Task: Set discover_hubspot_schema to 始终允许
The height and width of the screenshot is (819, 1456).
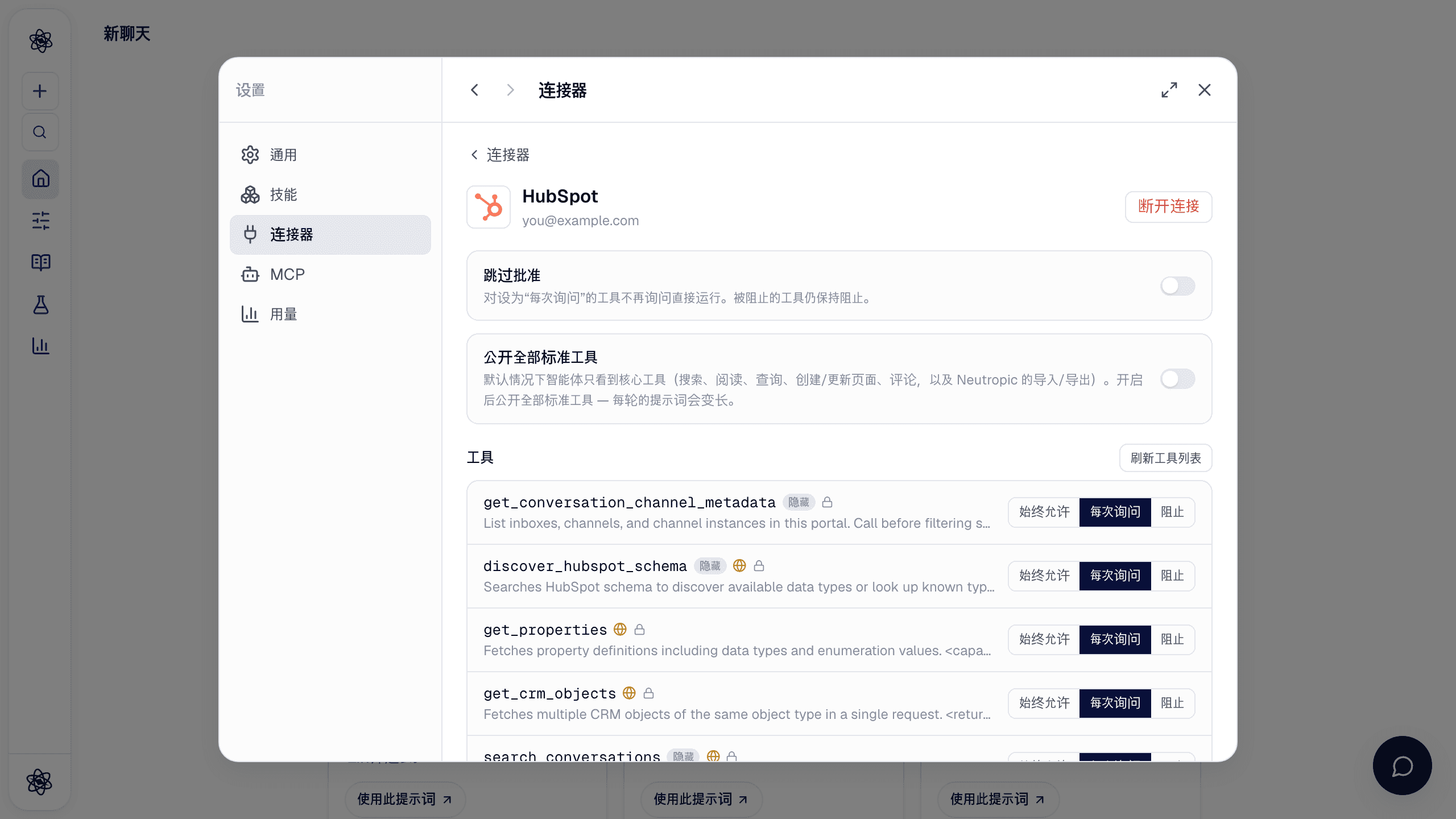Action: pos(1044,576)
